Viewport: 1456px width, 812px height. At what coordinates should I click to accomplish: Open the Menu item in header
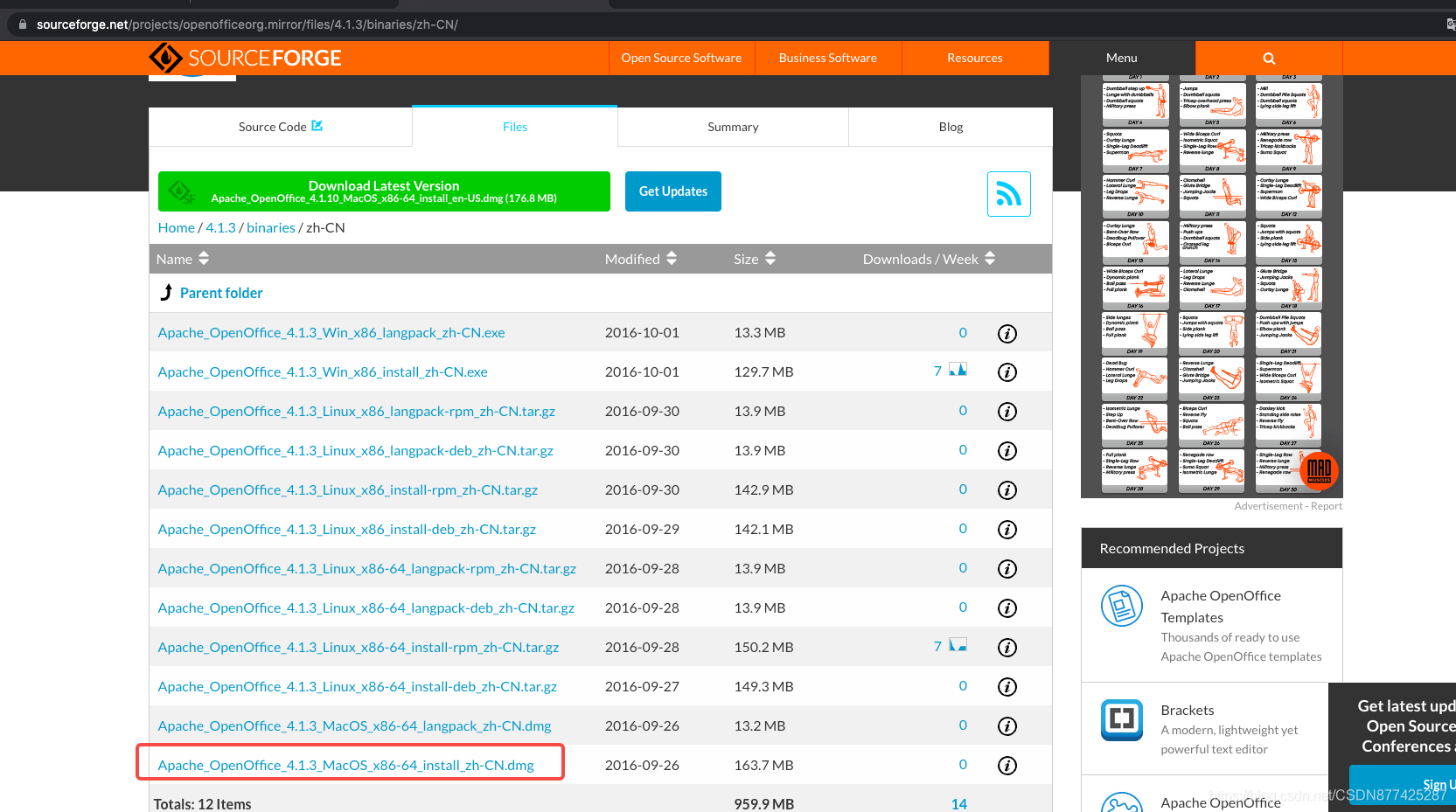[1122, 58]
